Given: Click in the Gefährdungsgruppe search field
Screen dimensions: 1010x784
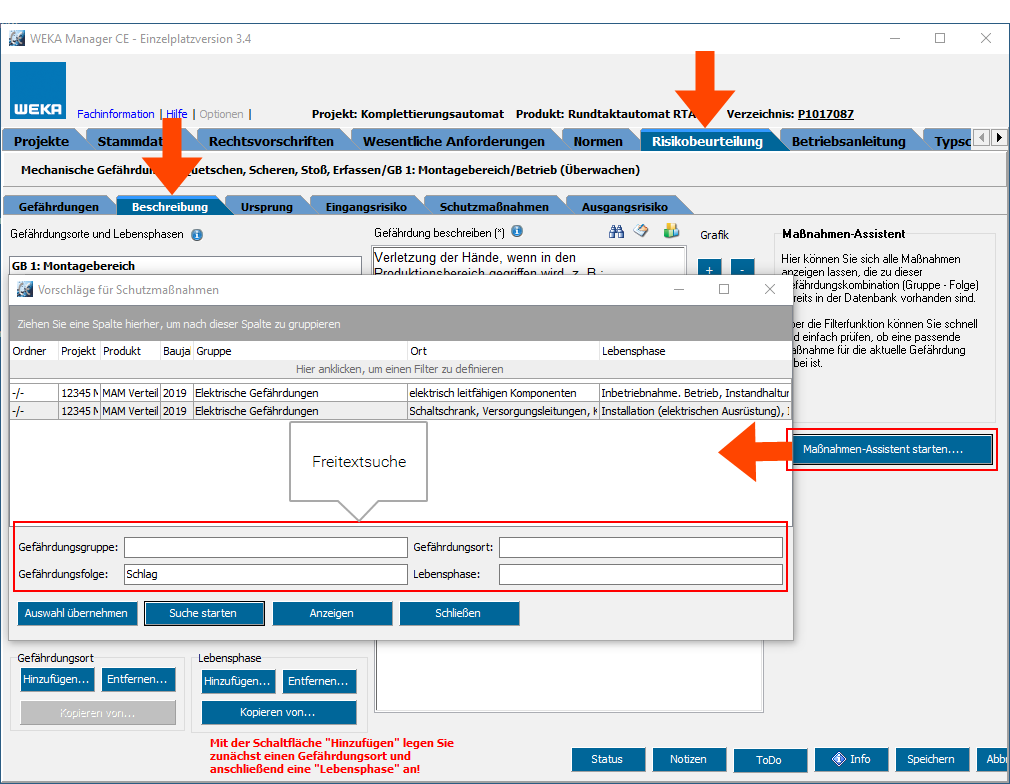Looking at the screenshot, I should tap(265, 547).
